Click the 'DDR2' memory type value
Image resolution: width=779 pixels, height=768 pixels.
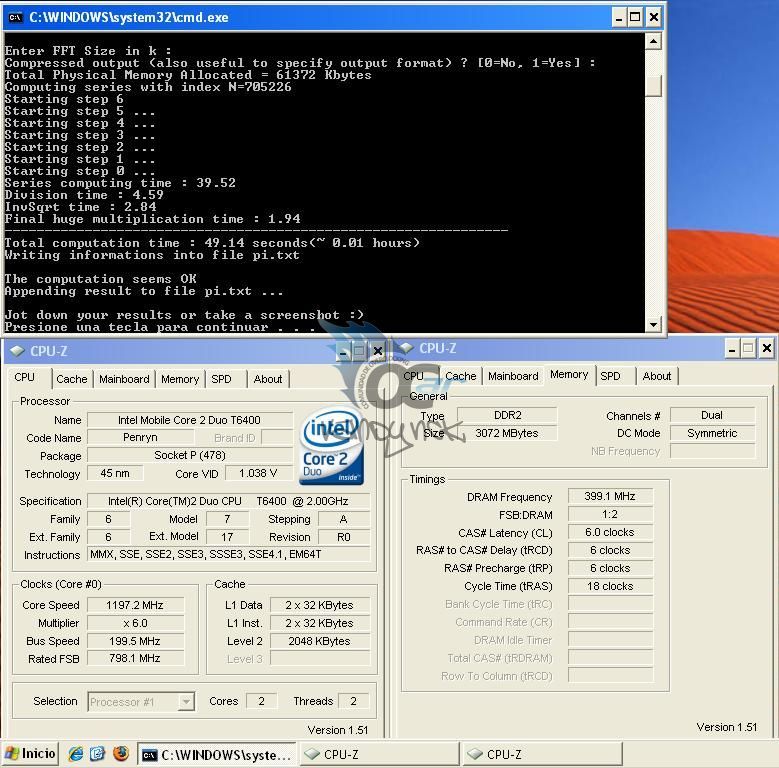point(507,415)
